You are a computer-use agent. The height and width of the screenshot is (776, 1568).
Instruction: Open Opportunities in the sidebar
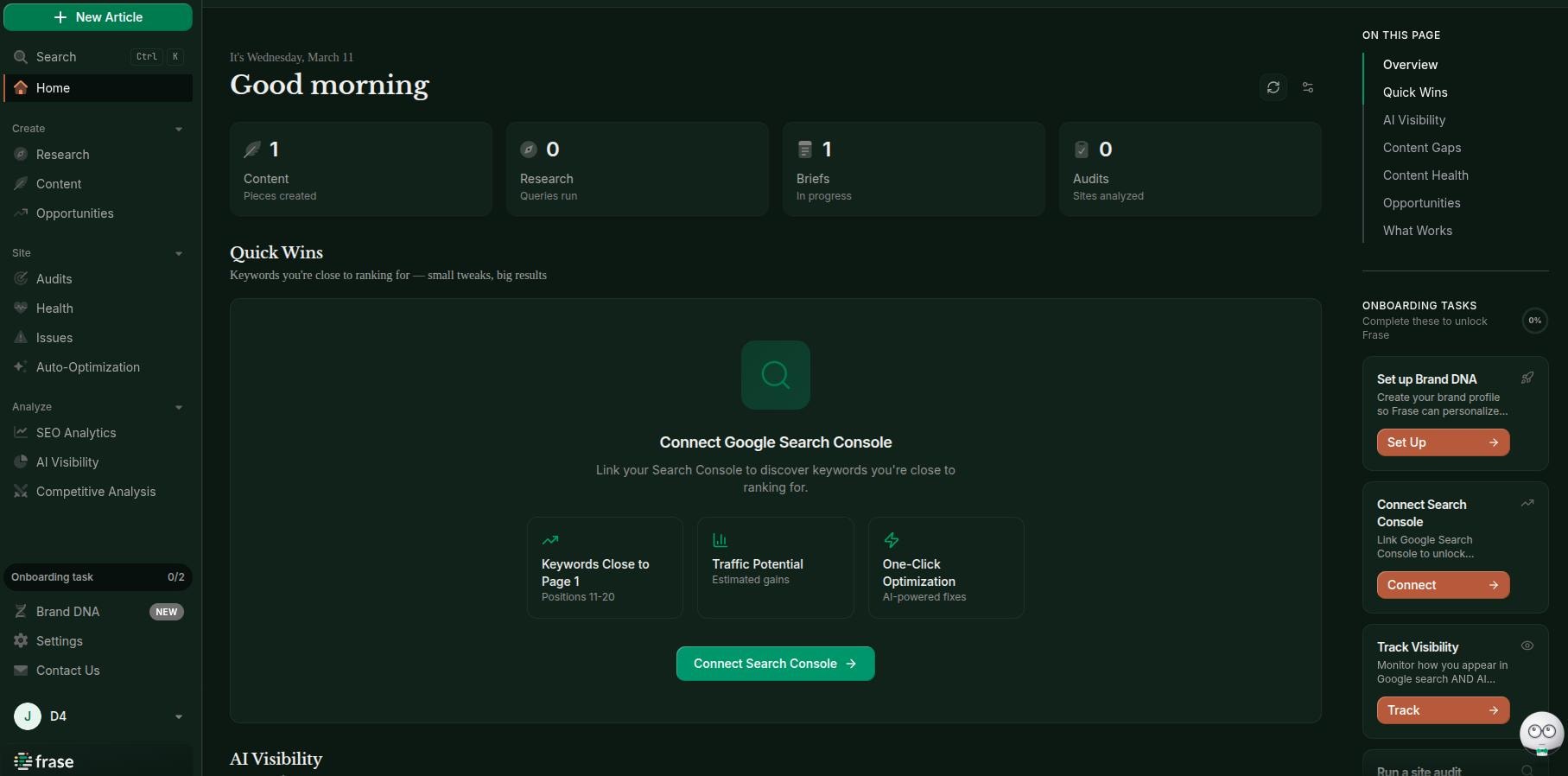pyautogui.click(x=98, y=213)
